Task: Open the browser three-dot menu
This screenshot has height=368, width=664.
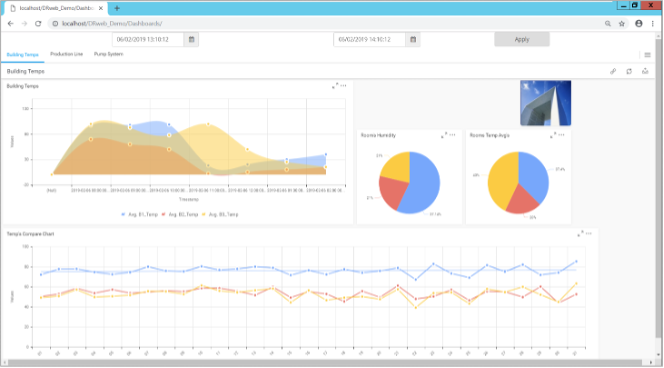Action: point(653,24)
